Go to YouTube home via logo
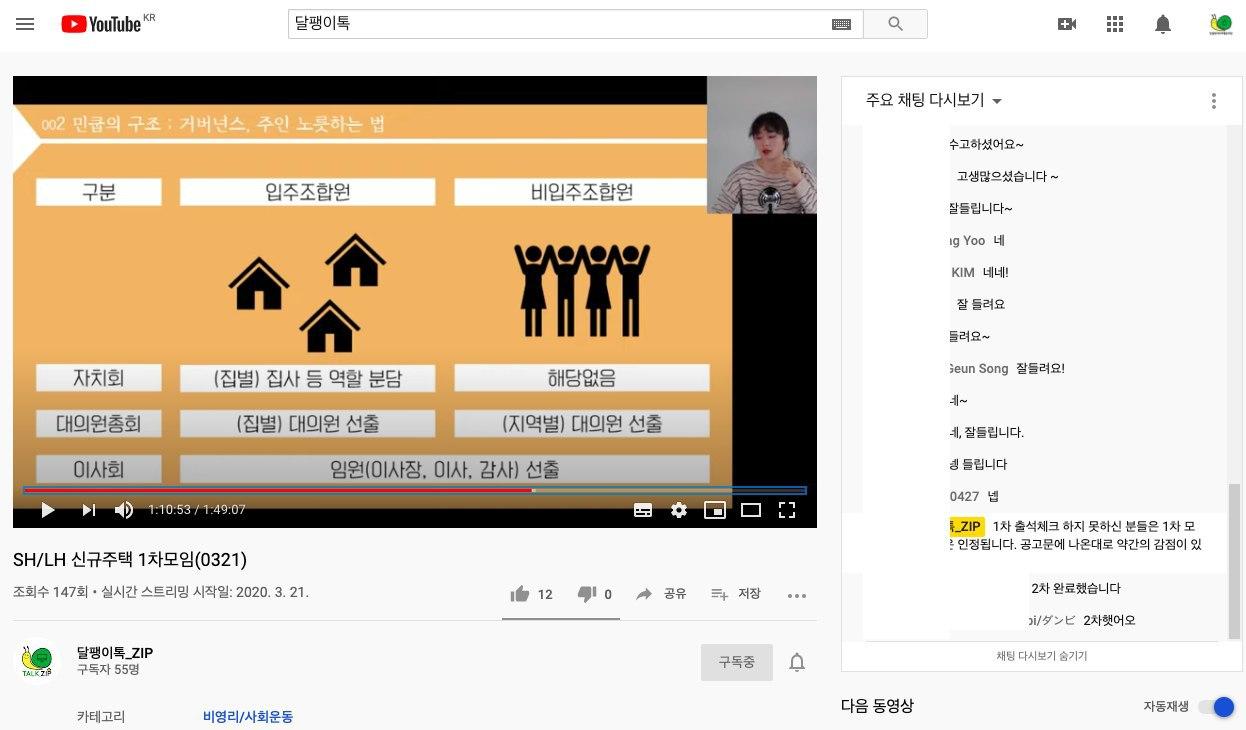The height and width of the screenshot is (730, 1246). 102,24
